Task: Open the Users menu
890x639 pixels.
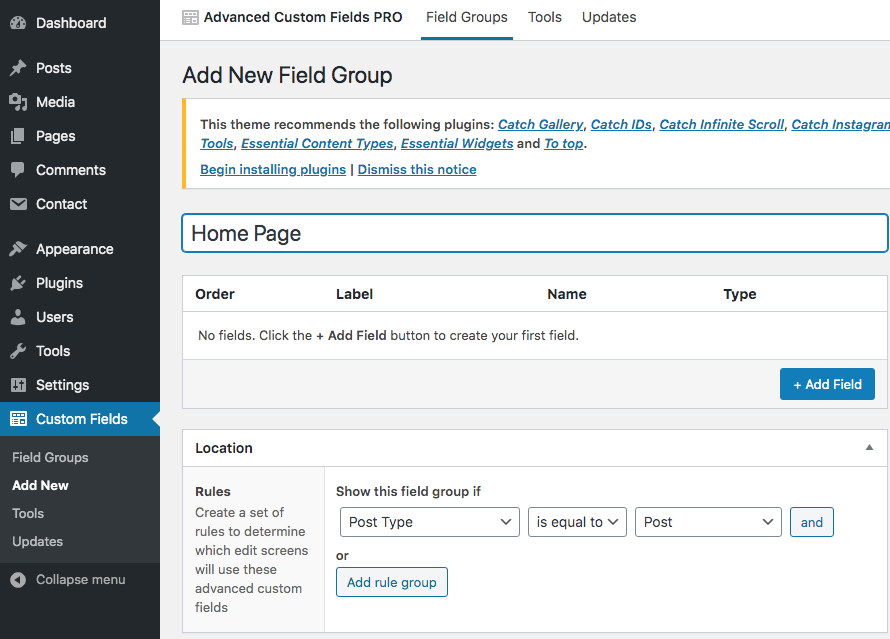Action: [54, 317]
